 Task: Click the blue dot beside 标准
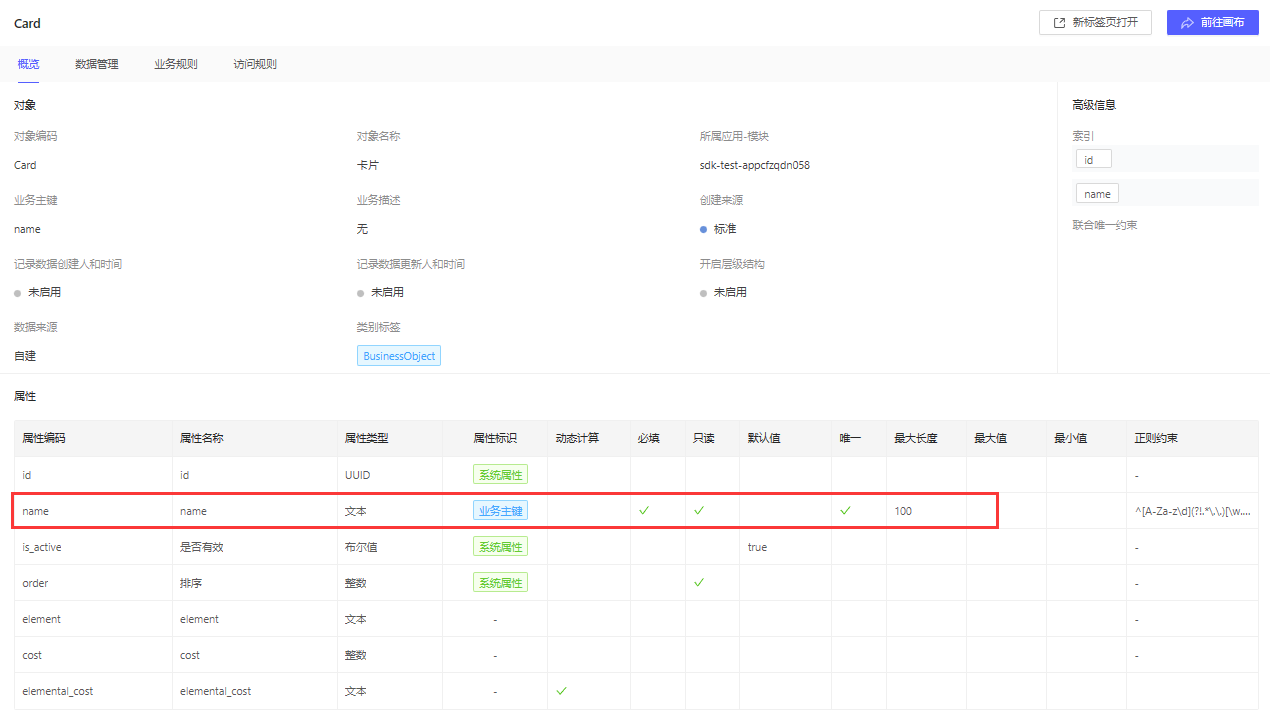coord(704,229)
